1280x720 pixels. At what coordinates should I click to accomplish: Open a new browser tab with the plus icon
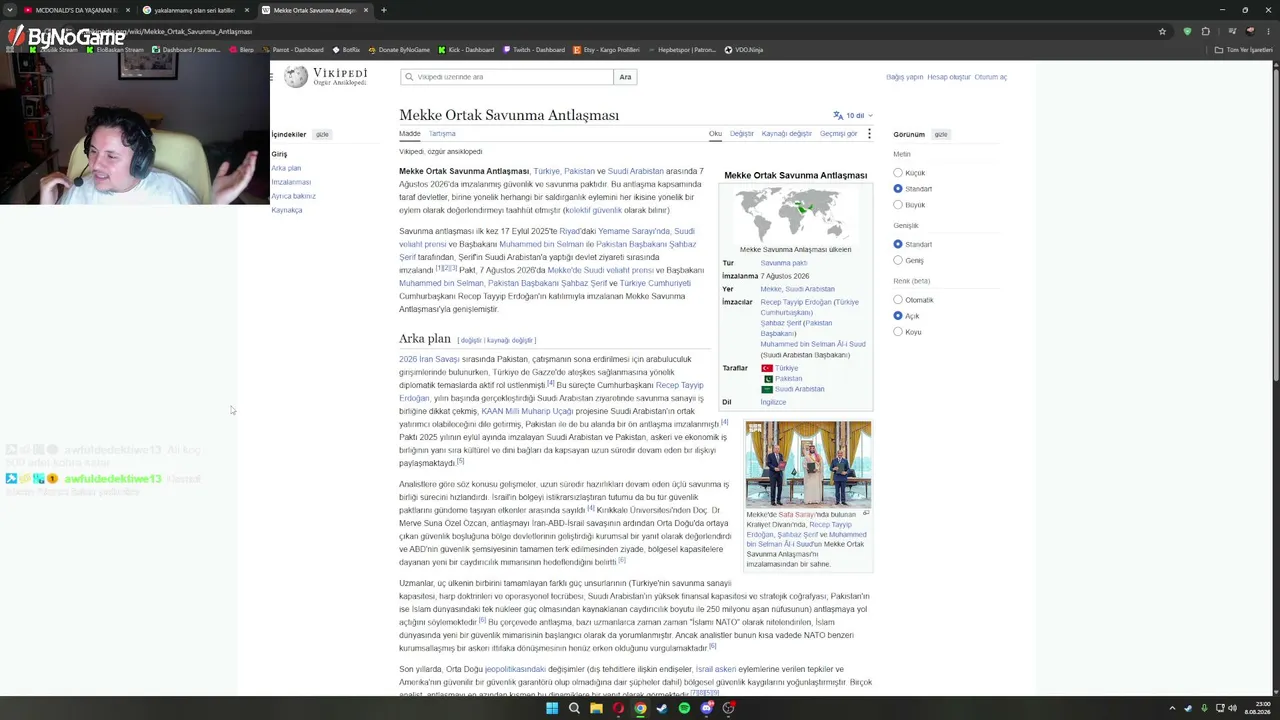[x=384, y=10]
